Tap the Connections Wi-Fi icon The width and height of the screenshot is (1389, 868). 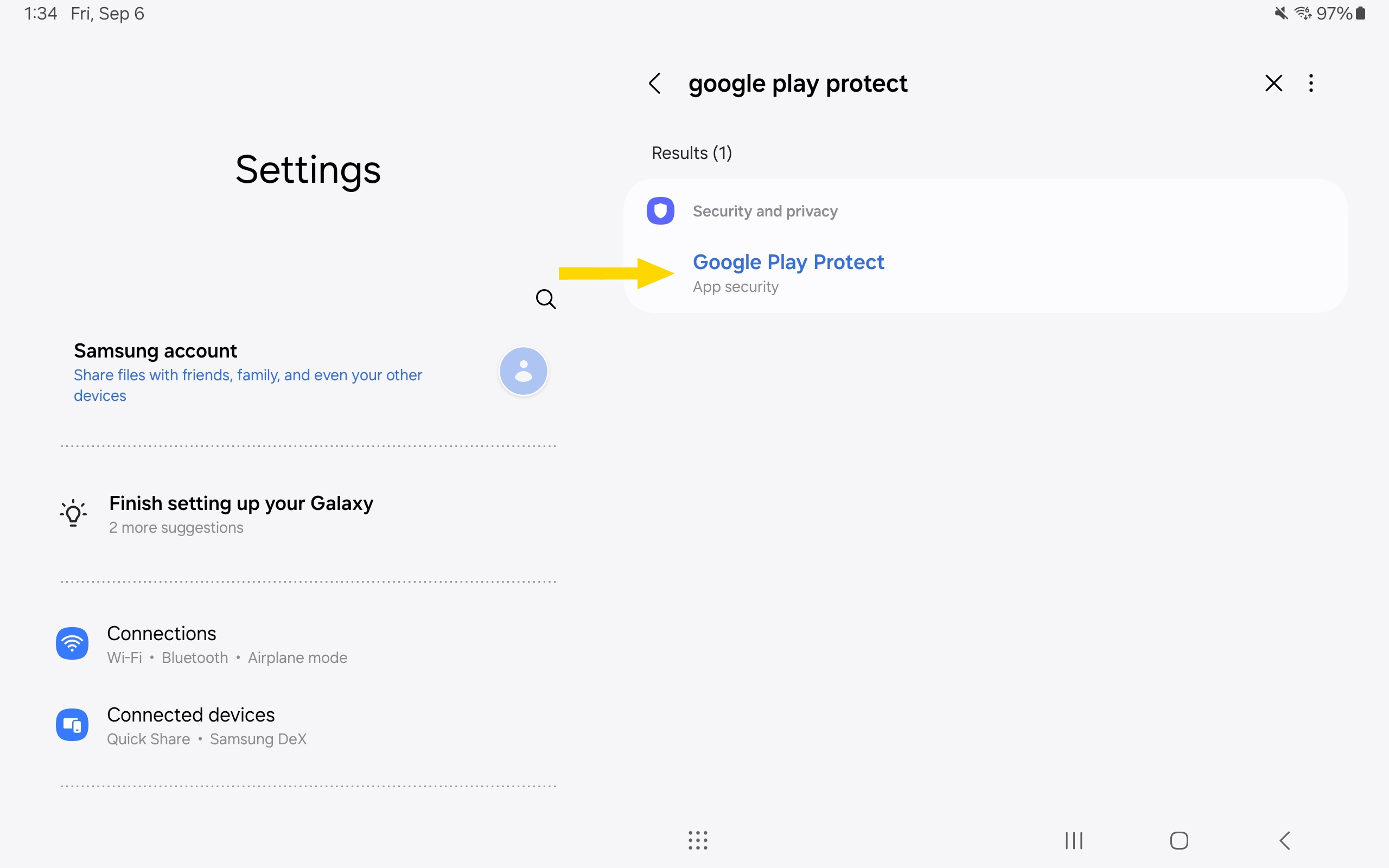pyautogui.click(x=72, y=643)
